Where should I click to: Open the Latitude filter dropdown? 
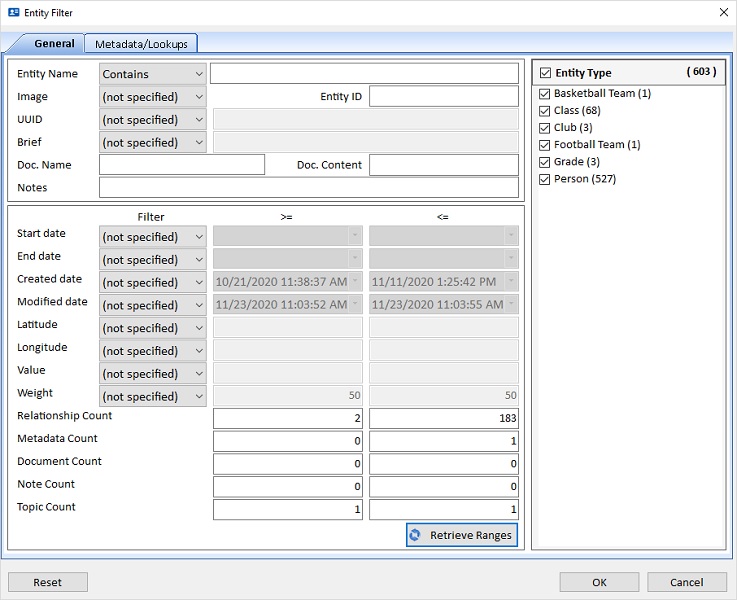[x=153, y=328]
